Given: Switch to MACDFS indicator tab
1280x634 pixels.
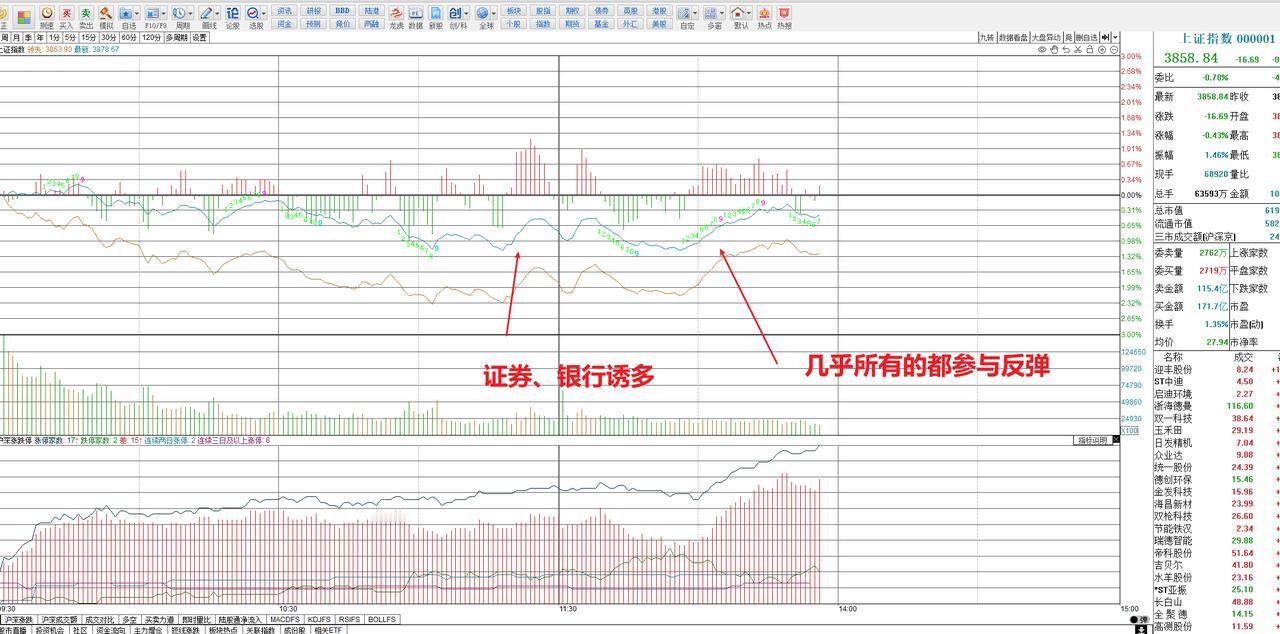Looking at the screenshot, I should click(x=285, y=619).
